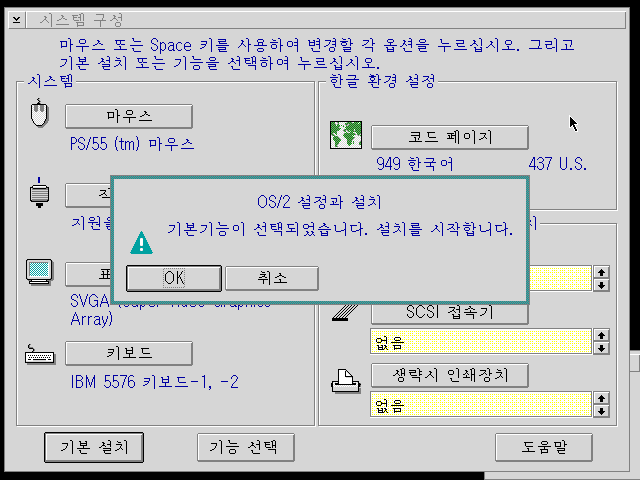
Task: Open the system menu icon in title bar
Action: (17, 20)
